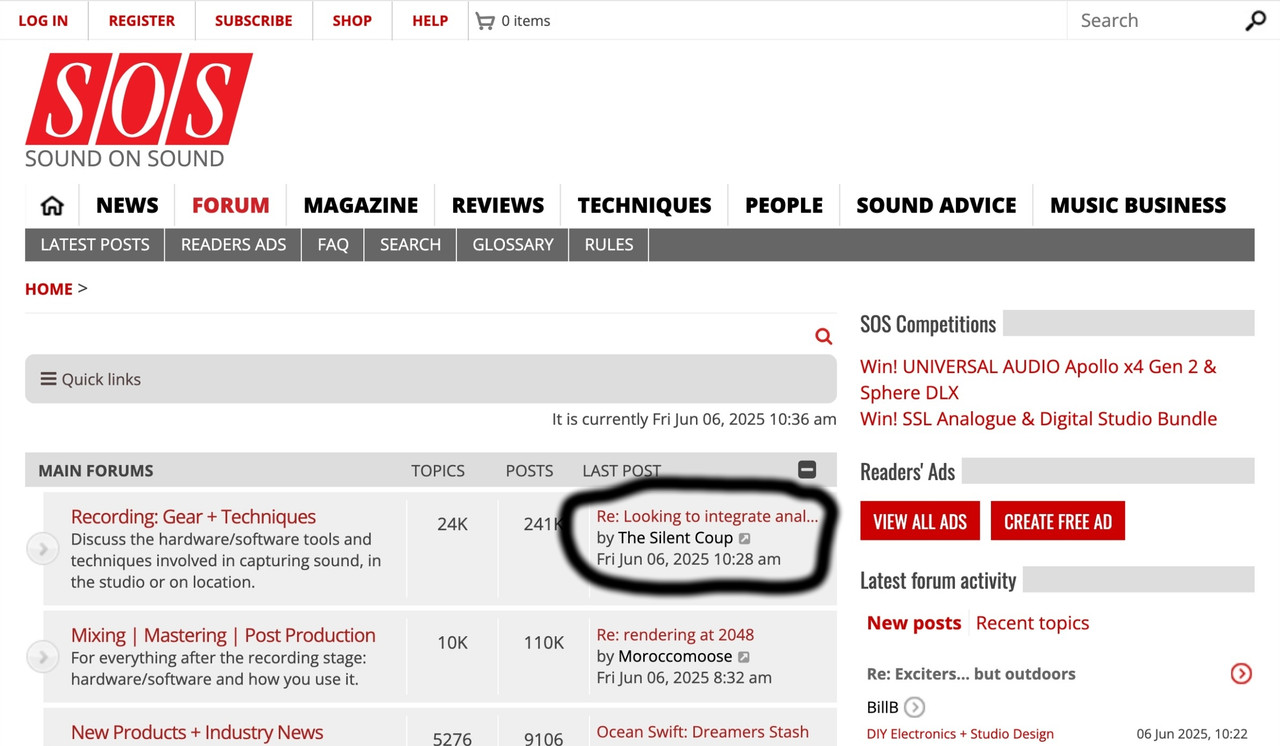Select the New posts tab
The width and height of the screenshot is (1280, 746).
click(914, 623)
